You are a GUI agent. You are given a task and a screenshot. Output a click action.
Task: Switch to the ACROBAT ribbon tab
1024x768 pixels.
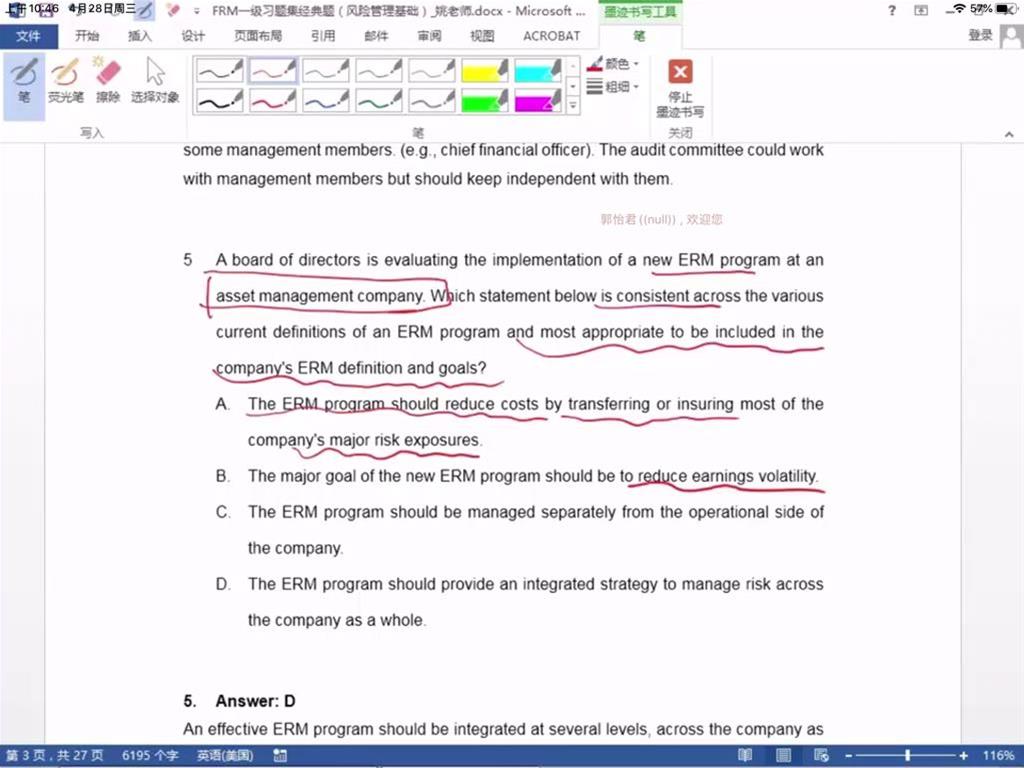(551, 36)
